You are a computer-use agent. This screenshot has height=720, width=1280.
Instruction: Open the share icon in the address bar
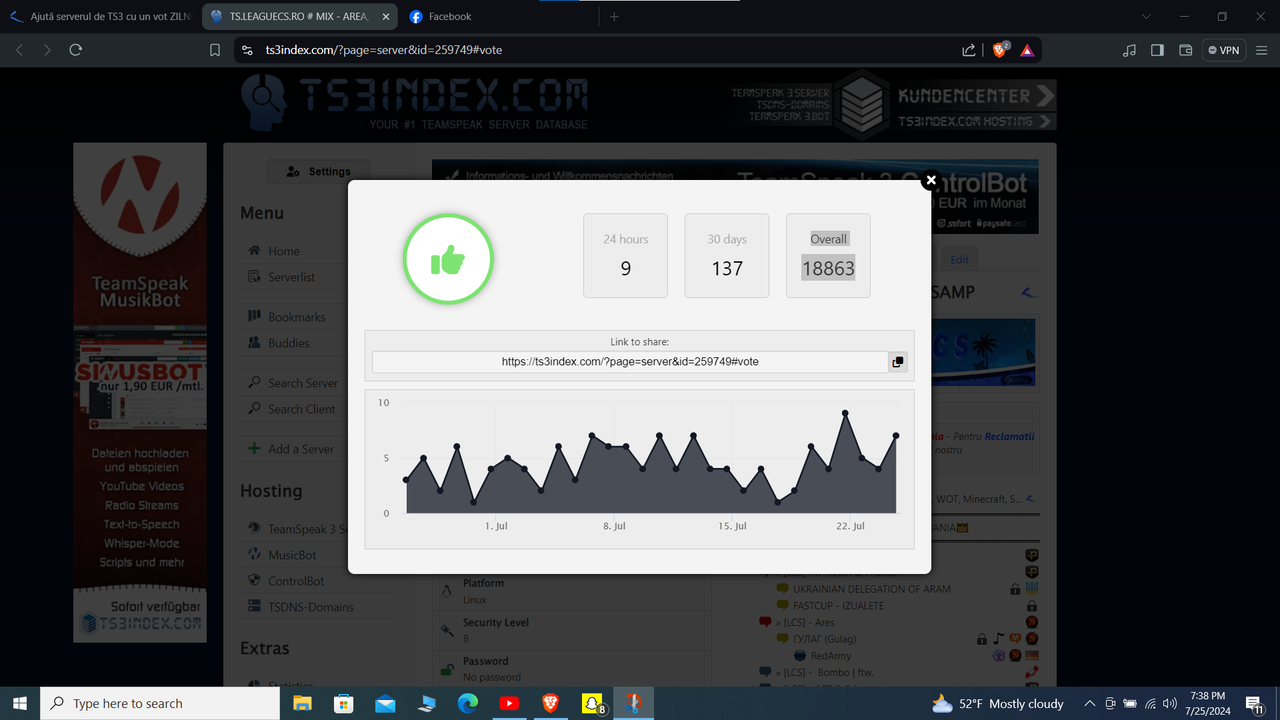point(969,50)
